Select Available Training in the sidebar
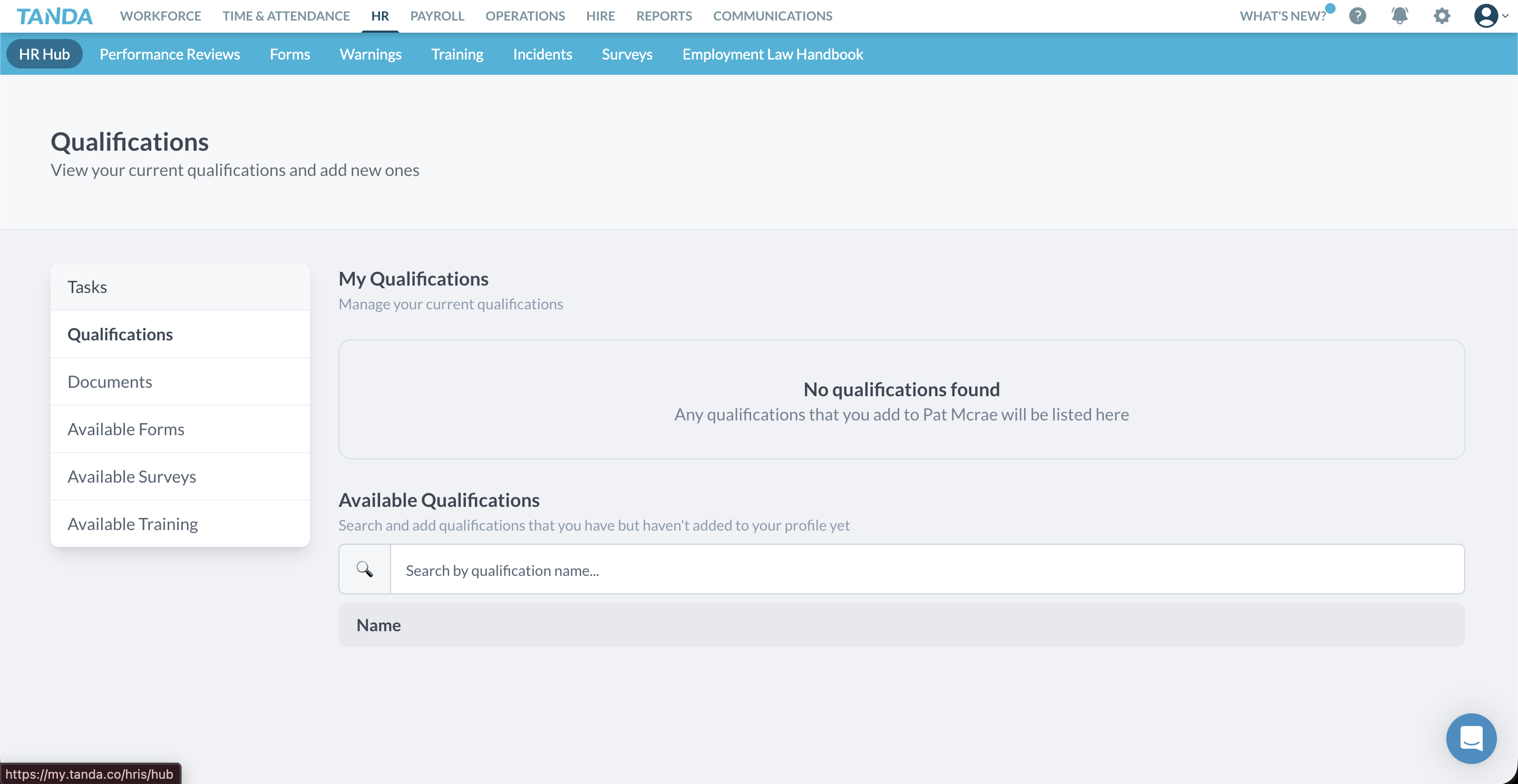1518x784 pixels. [132, 523]
